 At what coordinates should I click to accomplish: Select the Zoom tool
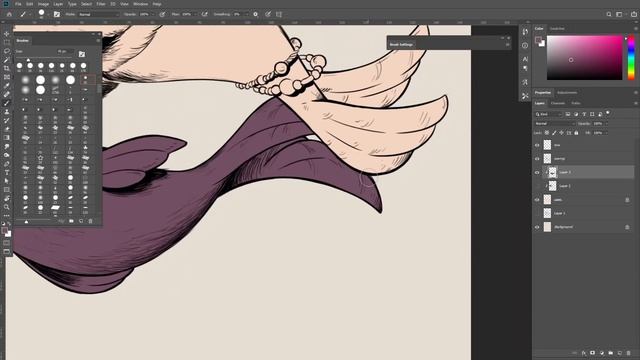coord(7,207)
